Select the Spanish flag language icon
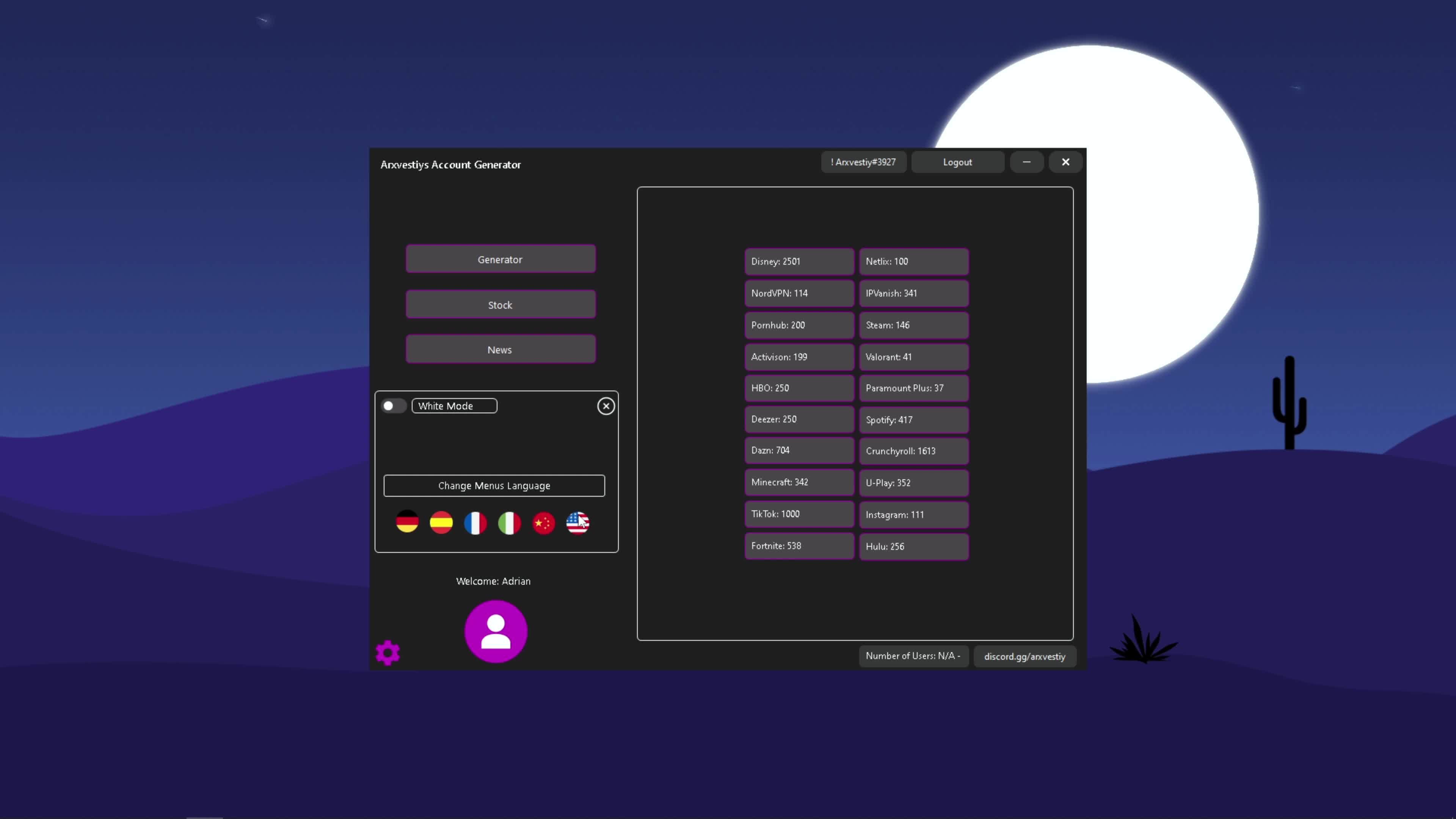This screenshot has height=819, width=1456. pyautogui.click(x=441, y=523)
